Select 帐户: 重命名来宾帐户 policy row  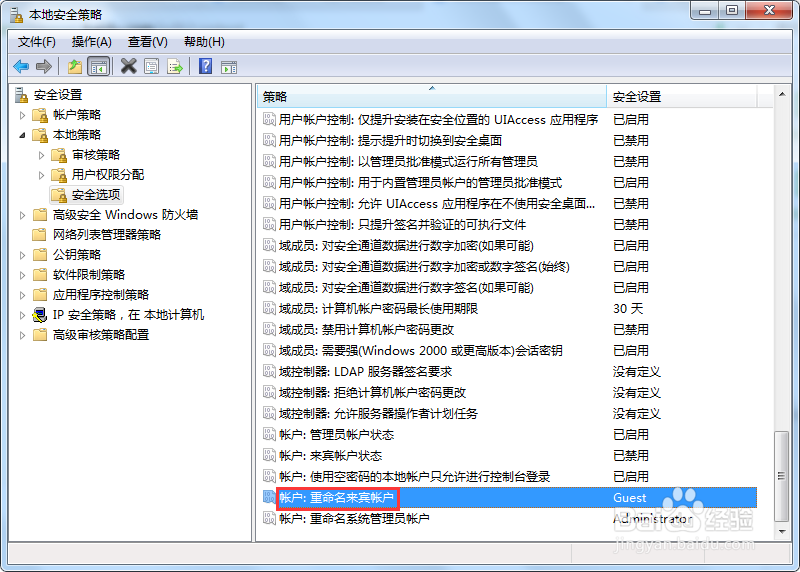509,498
